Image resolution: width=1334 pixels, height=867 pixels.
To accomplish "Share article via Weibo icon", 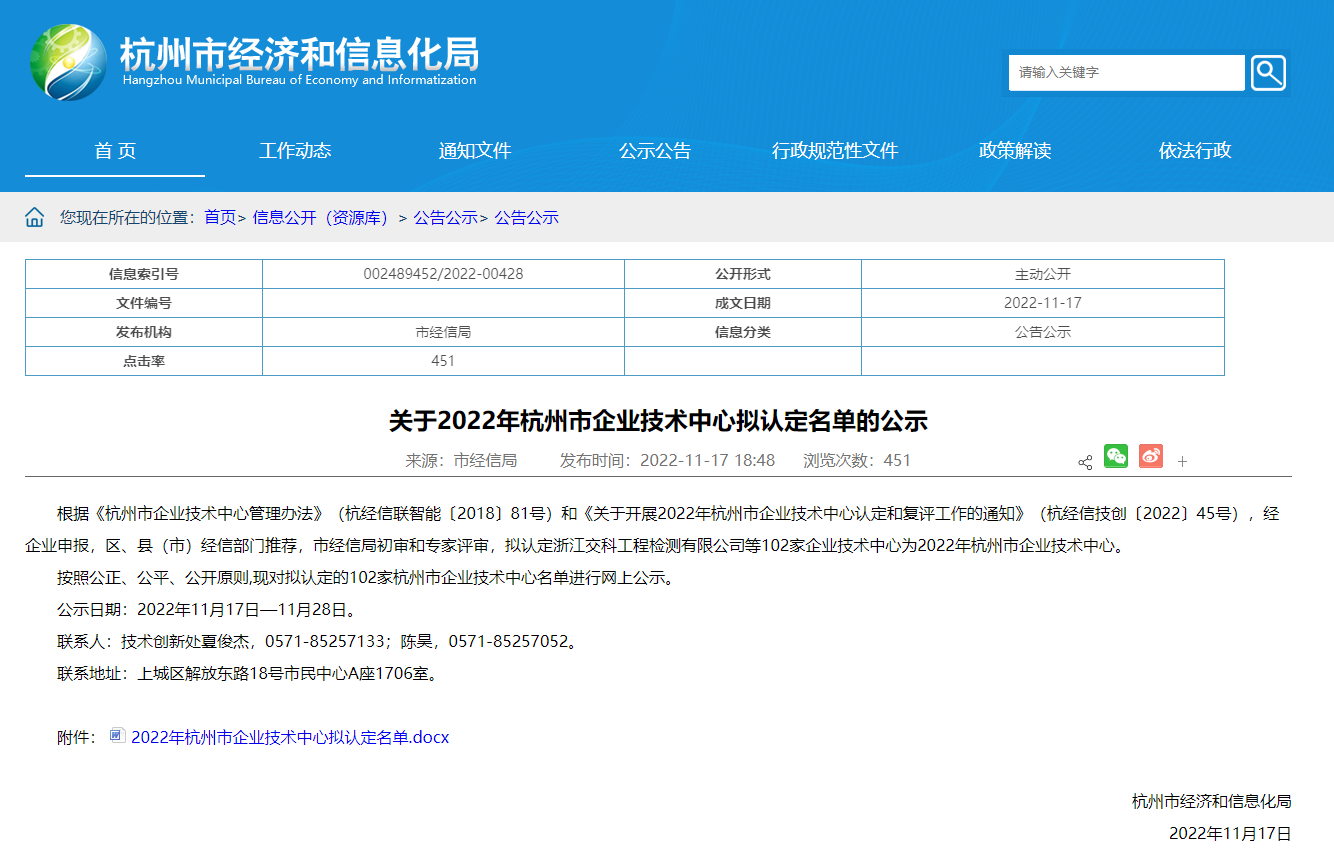I will (x=1151, y=456).
